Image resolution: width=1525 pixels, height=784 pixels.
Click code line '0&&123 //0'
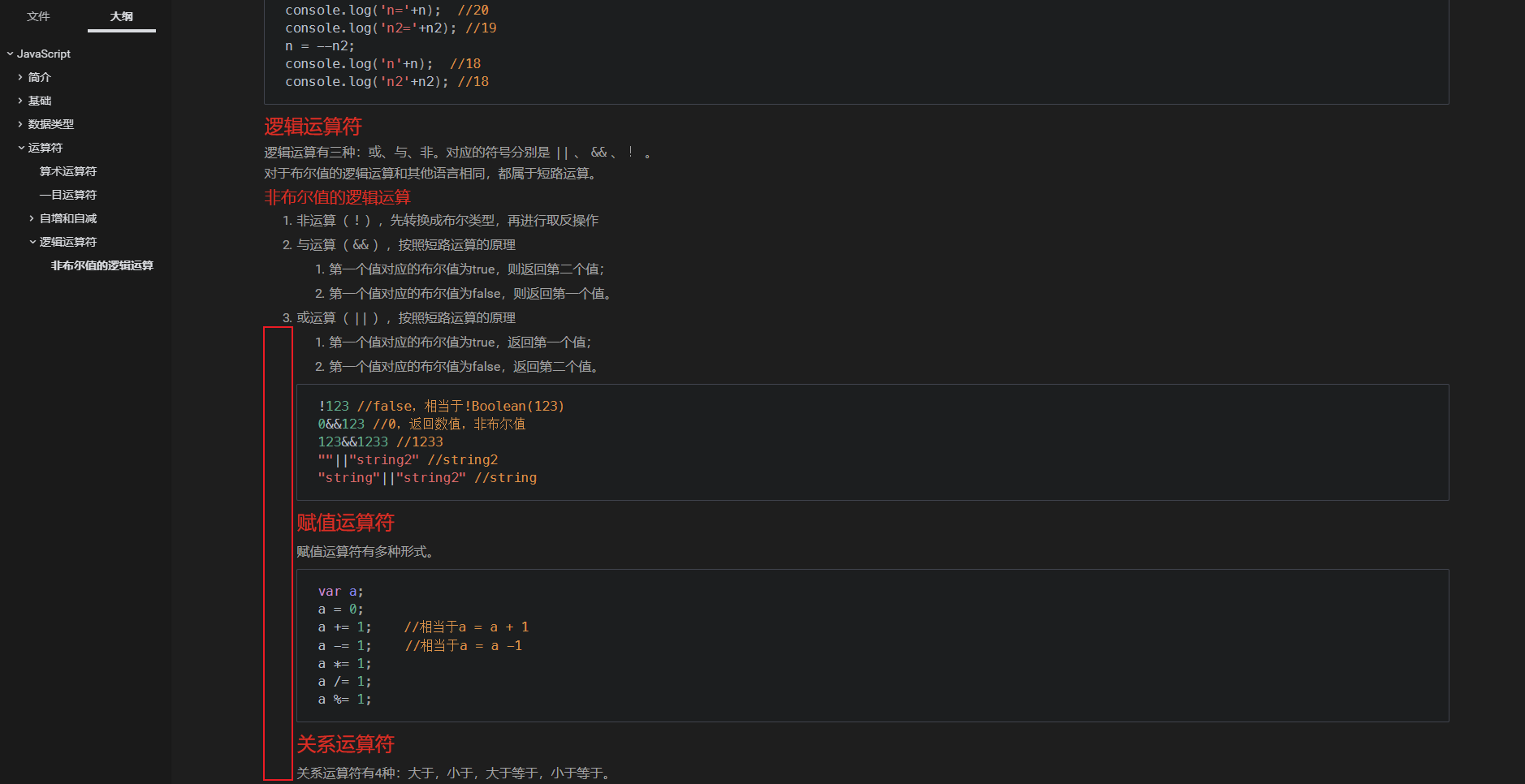[421, 424]
